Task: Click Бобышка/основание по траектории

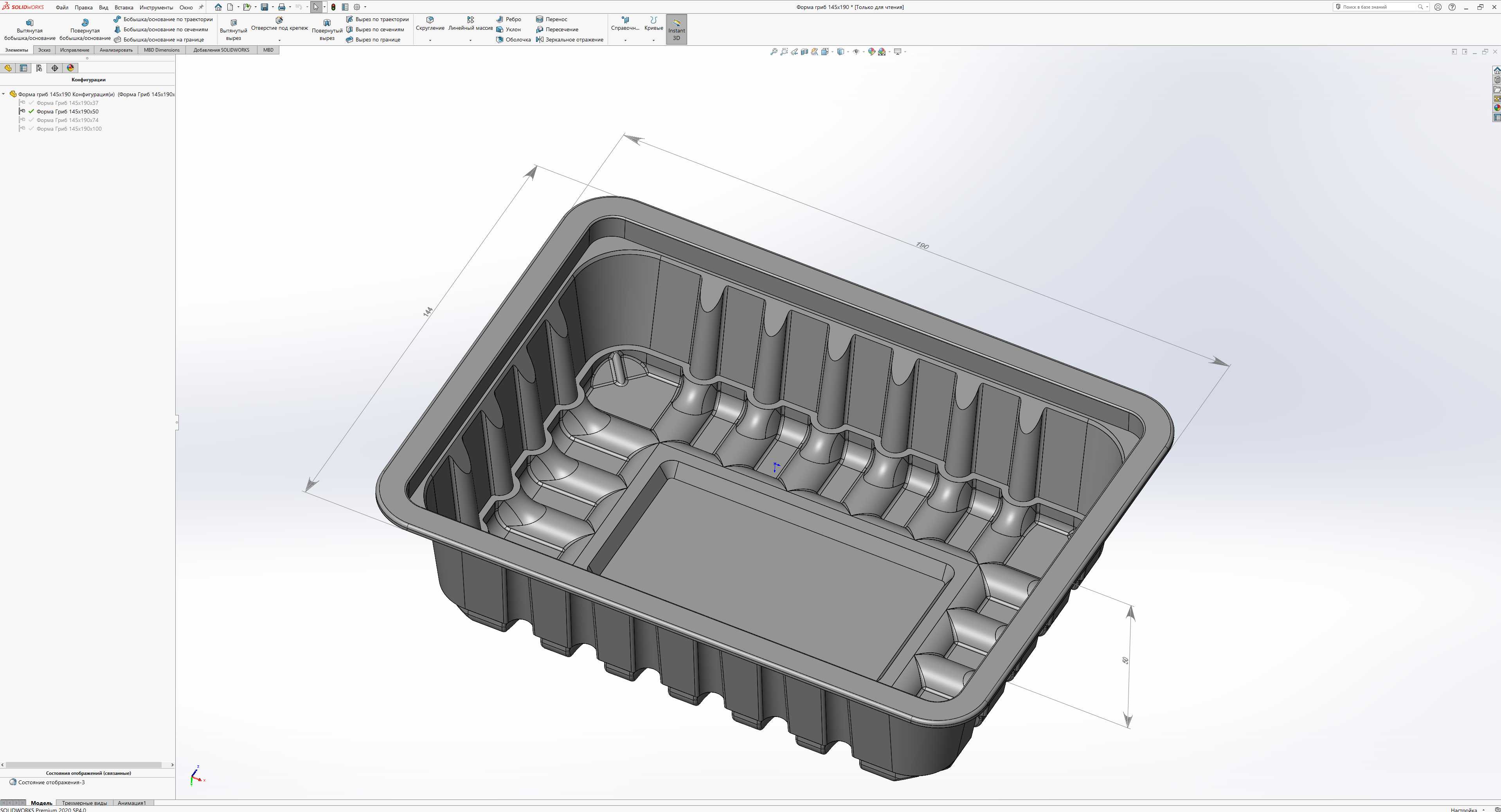Action: coord(163,19)
